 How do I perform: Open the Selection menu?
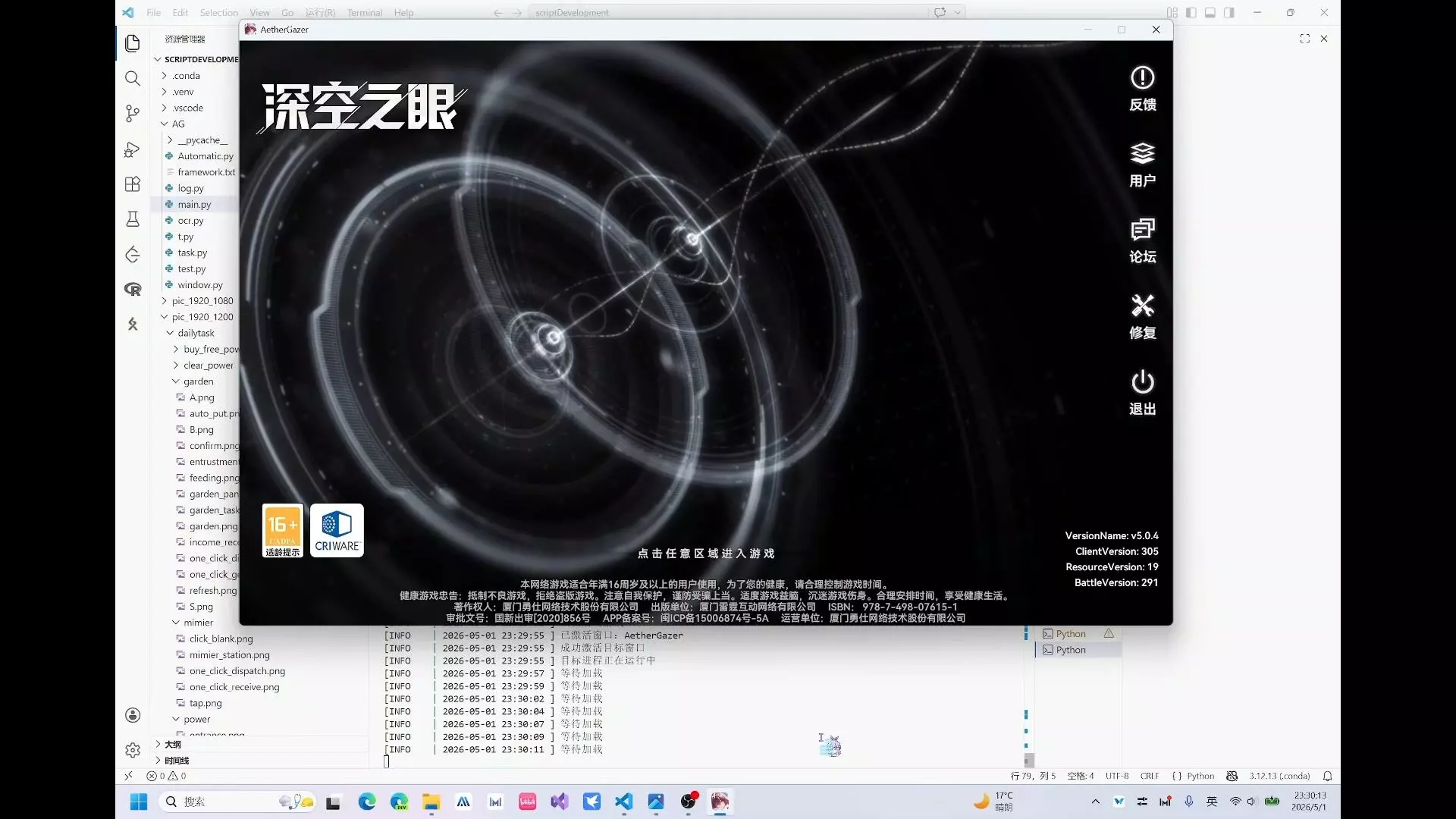(x=218, y=12)
